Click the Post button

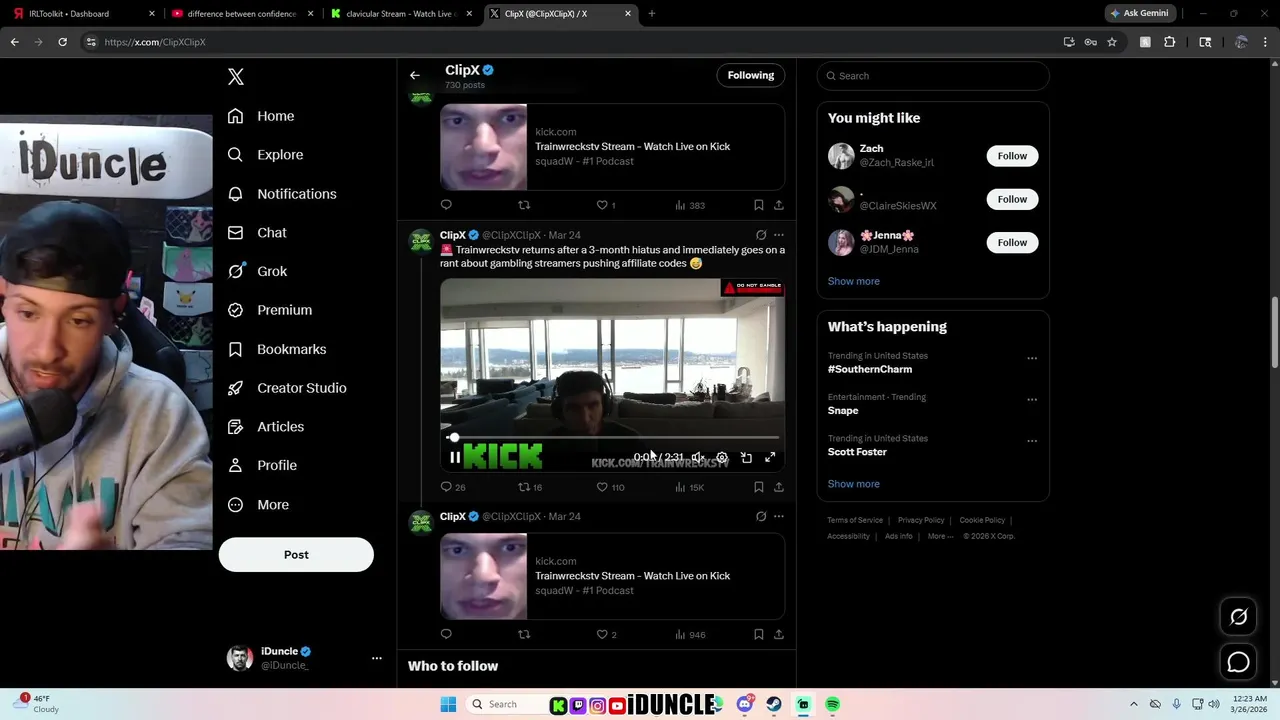[x=296, y=555]
